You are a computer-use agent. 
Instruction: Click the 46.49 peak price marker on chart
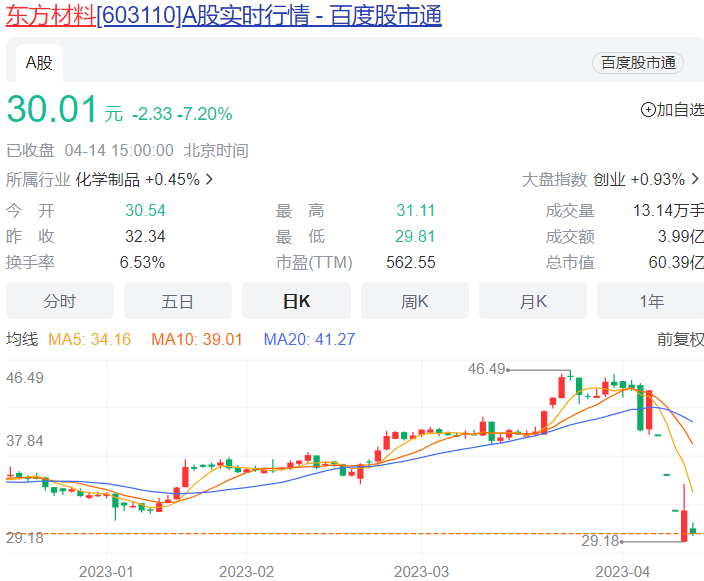click(x=487, y=369)
